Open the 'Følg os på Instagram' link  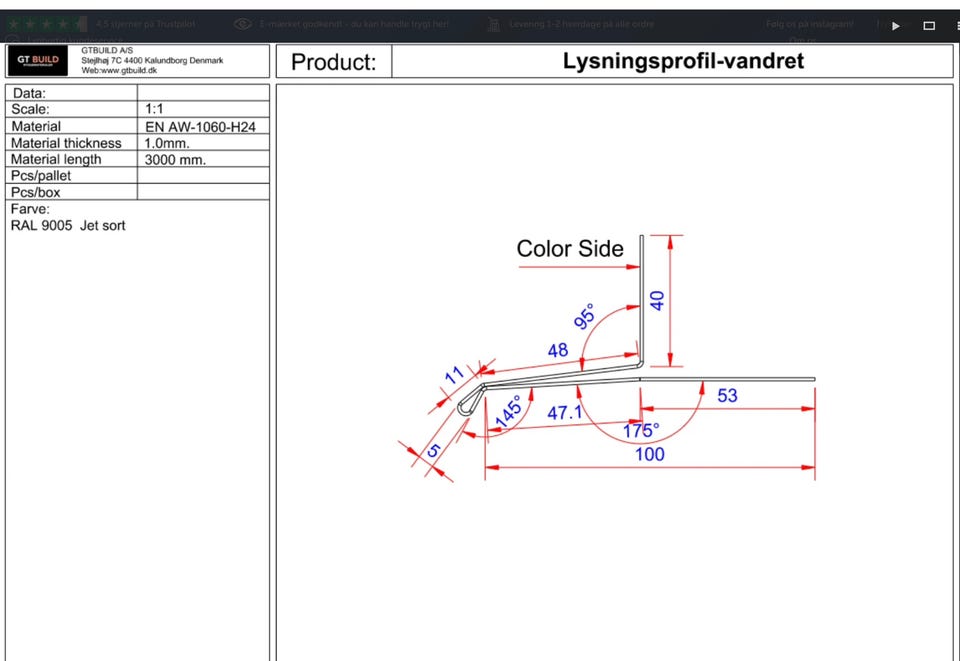click(809, 24)
